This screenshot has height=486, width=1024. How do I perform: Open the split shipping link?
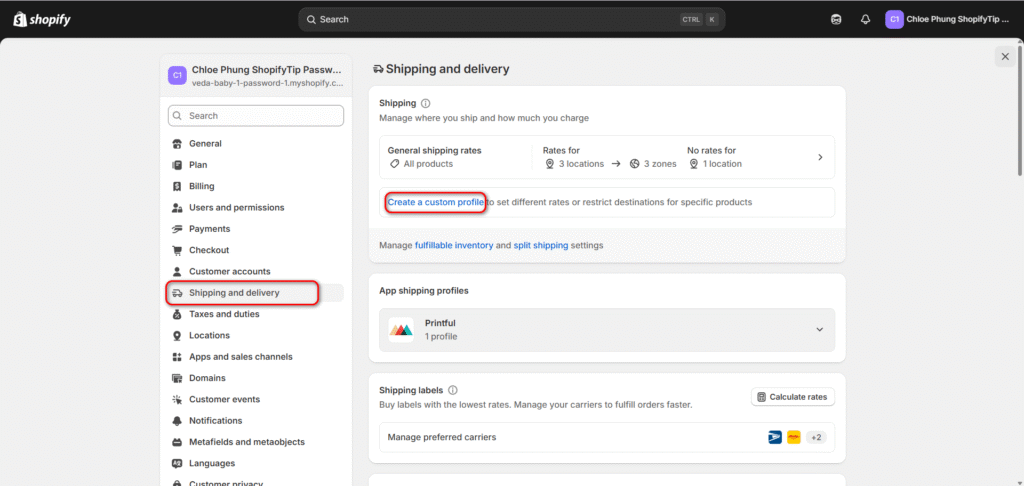541,246
